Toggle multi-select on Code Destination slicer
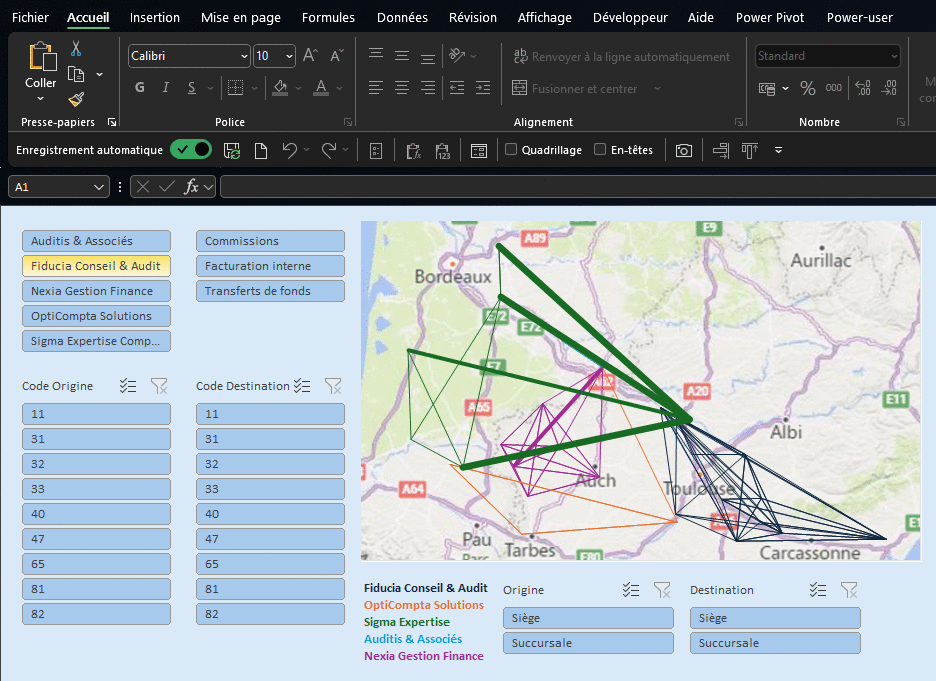Viewport: 936px width, 681px height. (302, 386)
